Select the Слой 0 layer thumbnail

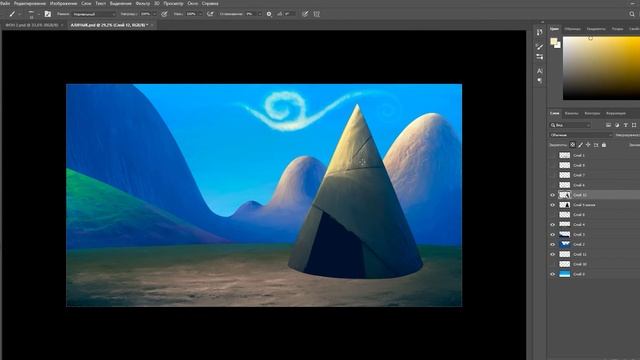[x=564, y=274]
